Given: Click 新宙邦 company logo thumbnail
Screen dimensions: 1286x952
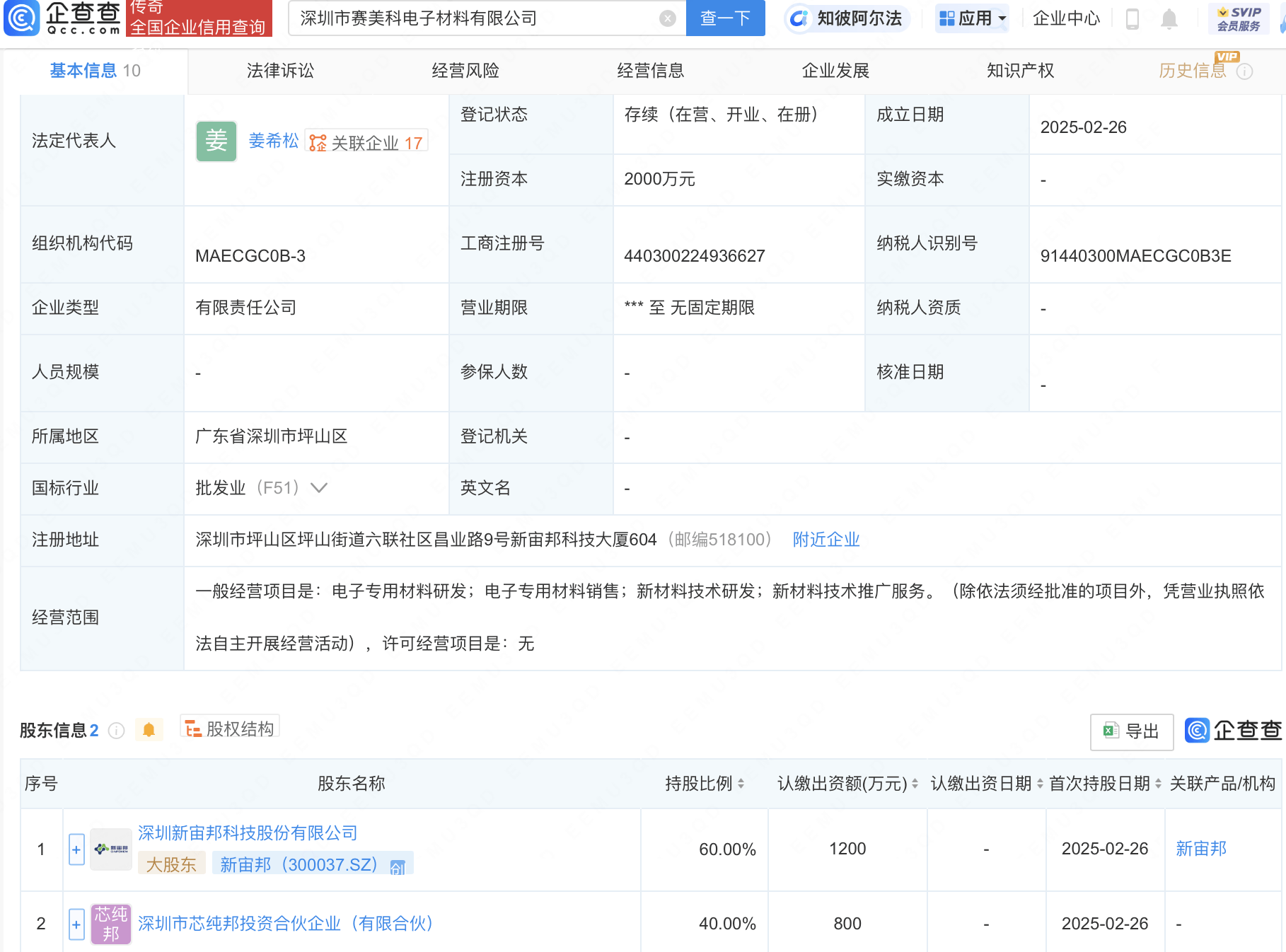Looking at the screenshot, I should pyautogui.click(x=111, y=849).
